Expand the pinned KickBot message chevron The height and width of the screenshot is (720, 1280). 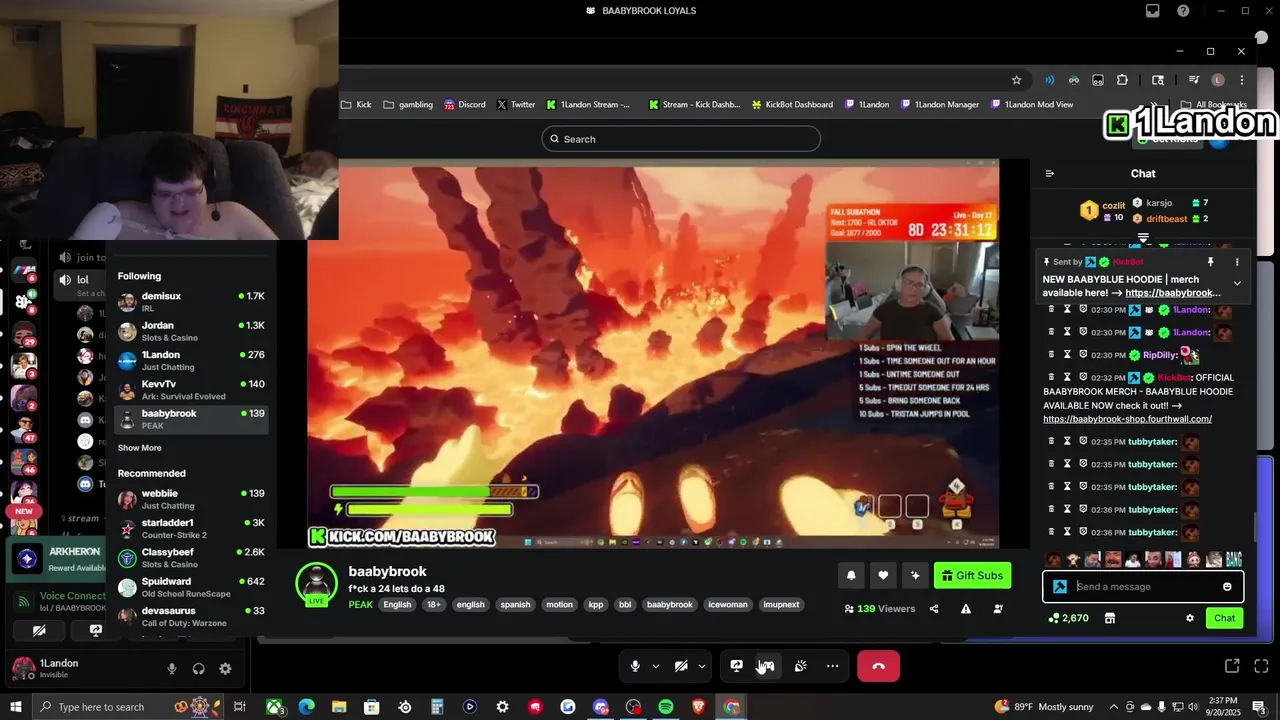pyautogui.click(x=1237, y=283)
